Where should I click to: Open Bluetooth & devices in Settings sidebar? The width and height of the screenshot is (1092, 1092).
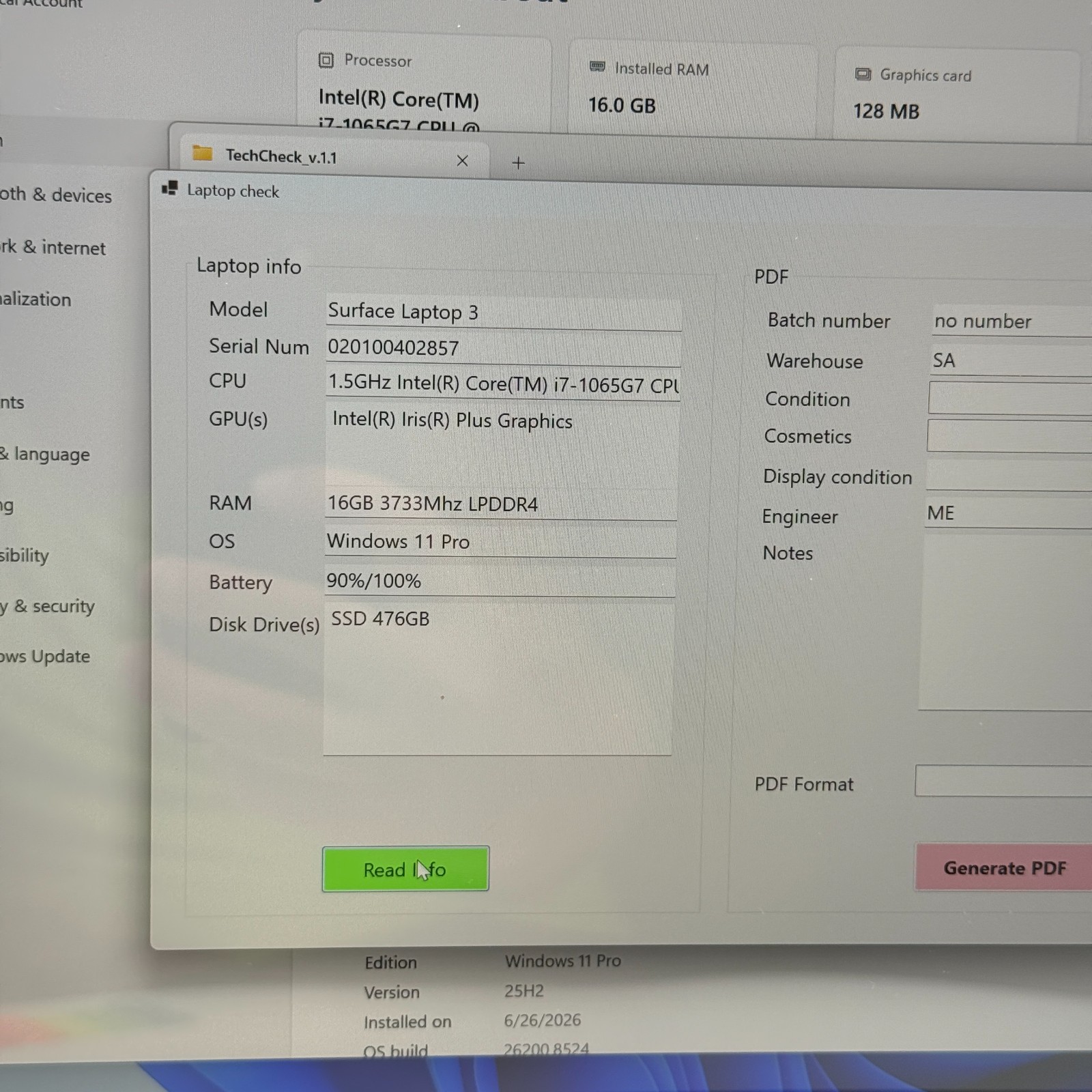point(55,195)
